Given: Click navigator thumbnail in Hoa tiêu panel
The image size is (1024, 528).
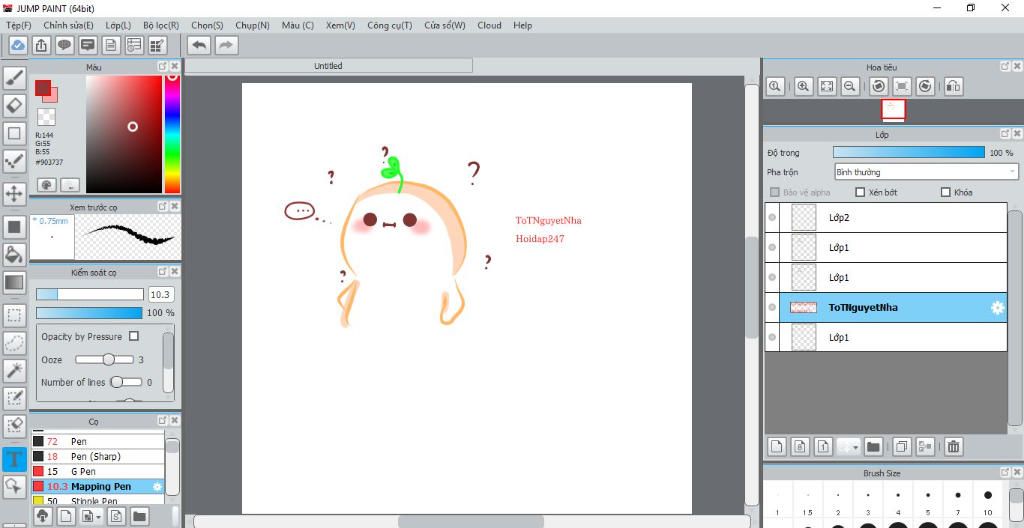Looking at the screenshot, I should click(893, 110).
